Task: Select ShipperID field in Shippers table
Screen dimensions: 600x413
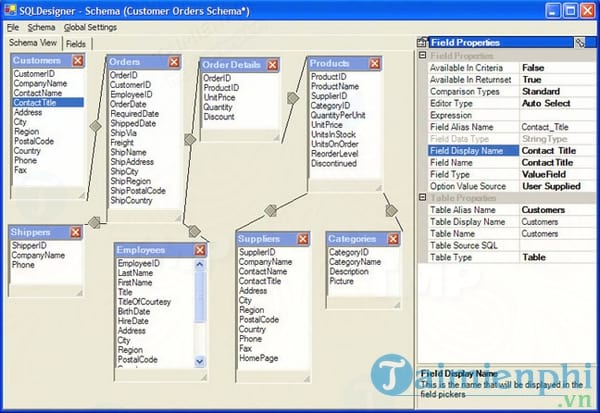Action: pos(29,245)
